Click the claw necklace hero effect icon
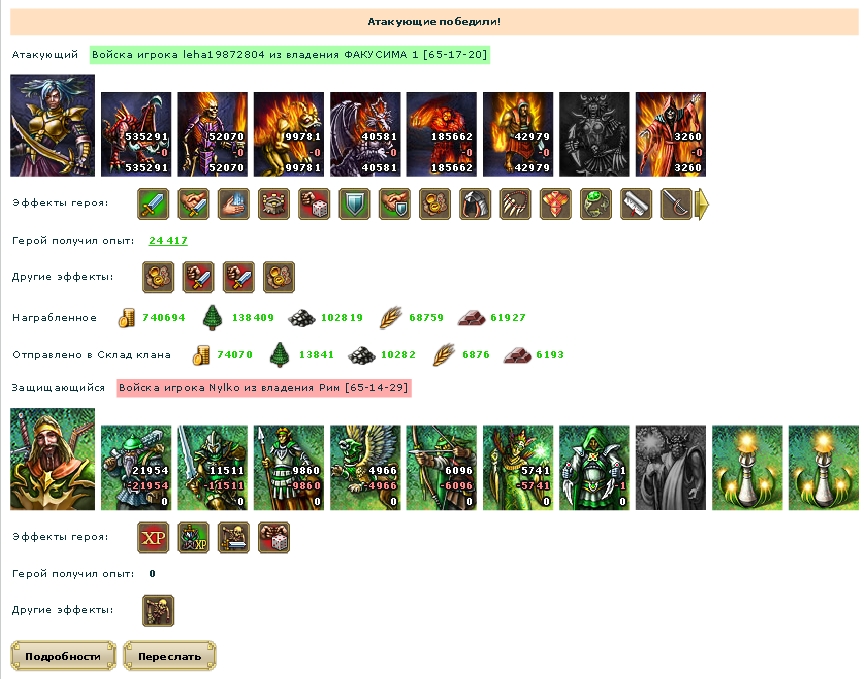Viewport: 865px width, 679px height. click(515, 204)
